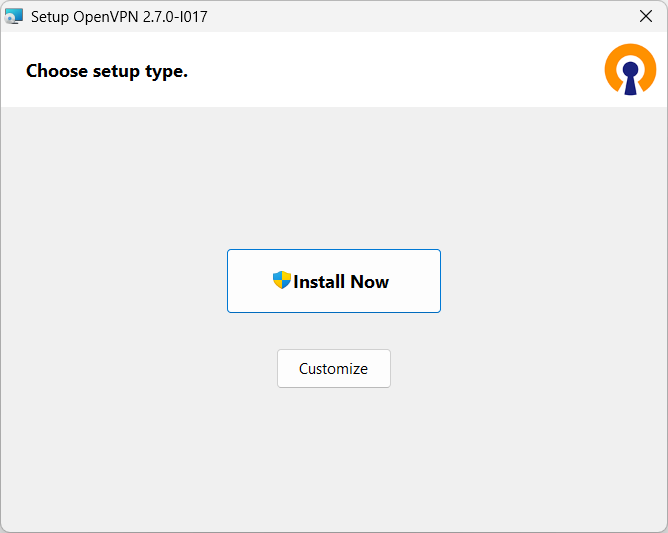
Task: Click the blank gap between Install Now and Customize
Action: [334, 331]
